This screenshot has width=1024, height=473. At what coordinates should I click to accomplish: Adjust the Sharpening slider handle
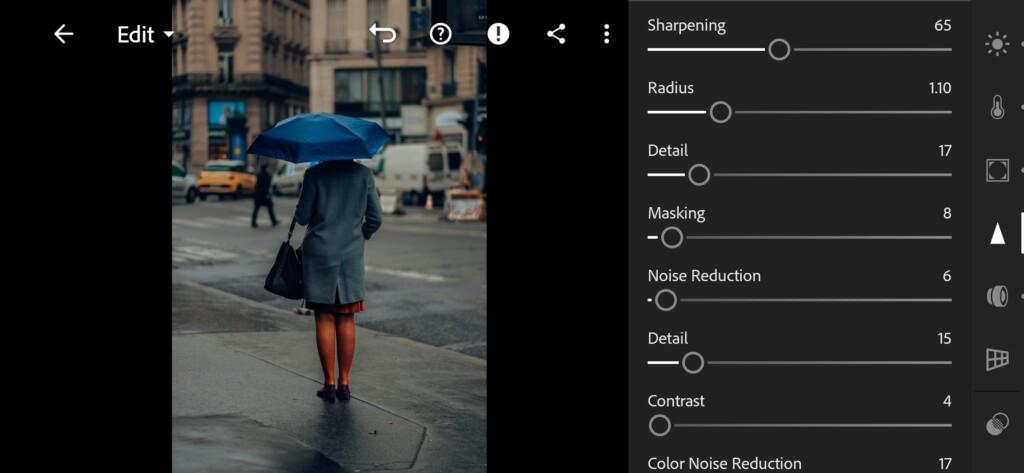point(779,50)
